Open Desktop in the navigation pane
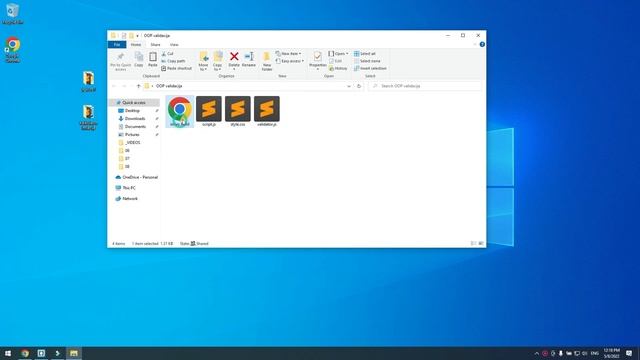640x360 pixels. click(x=132, y=111)
